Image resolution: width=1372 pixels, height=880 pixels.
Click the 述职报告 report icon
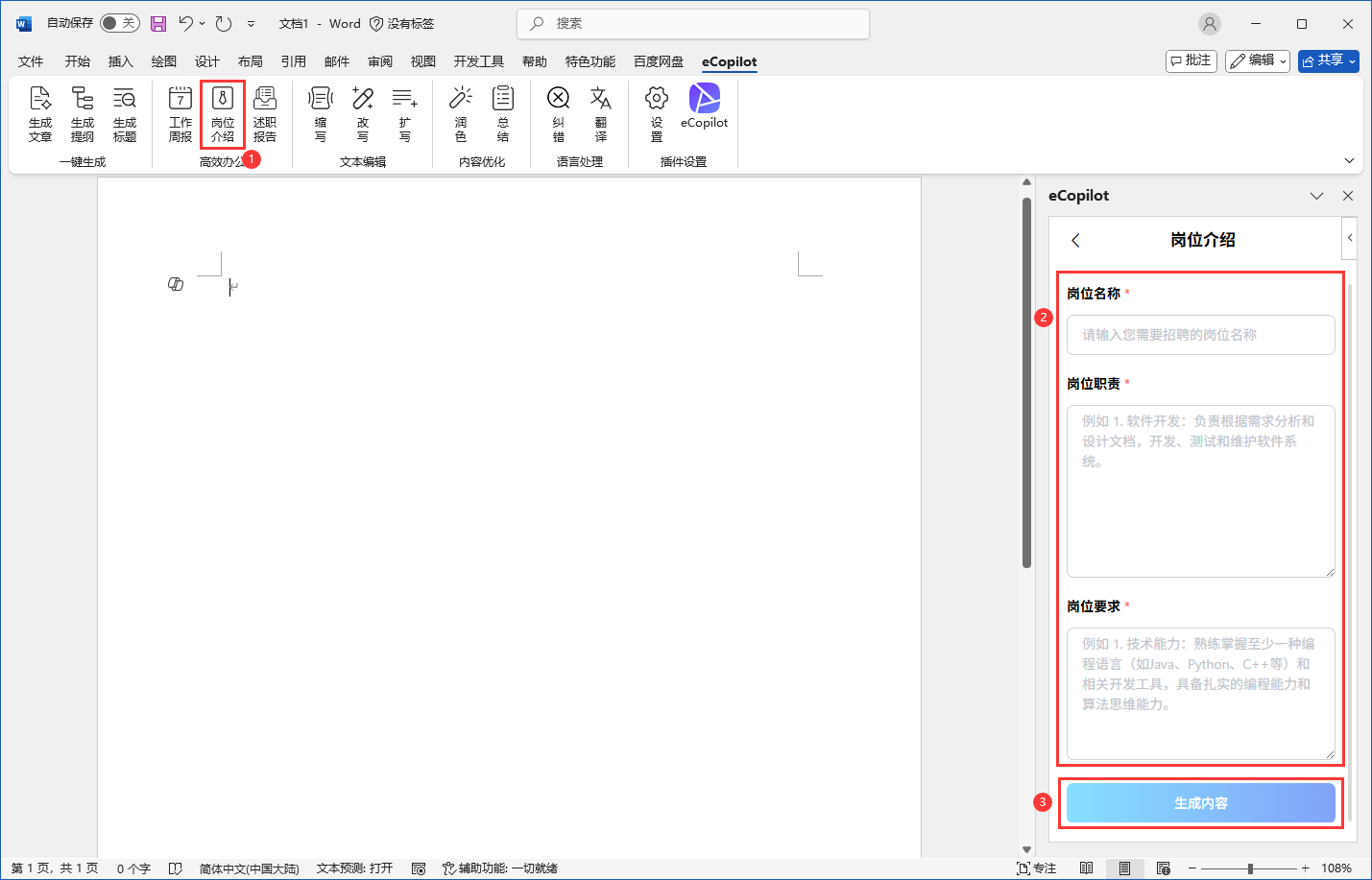coord(265,113)
